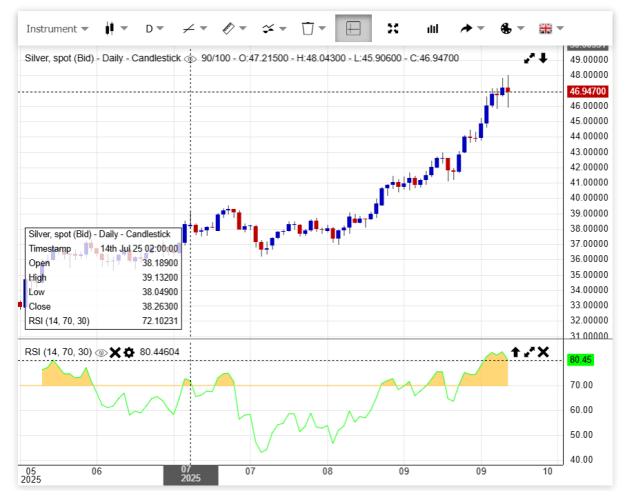Click the bar chart volume icon
The height and width of the screenshot is (491, 625).
pyautogui.click(x=432, y=29)
